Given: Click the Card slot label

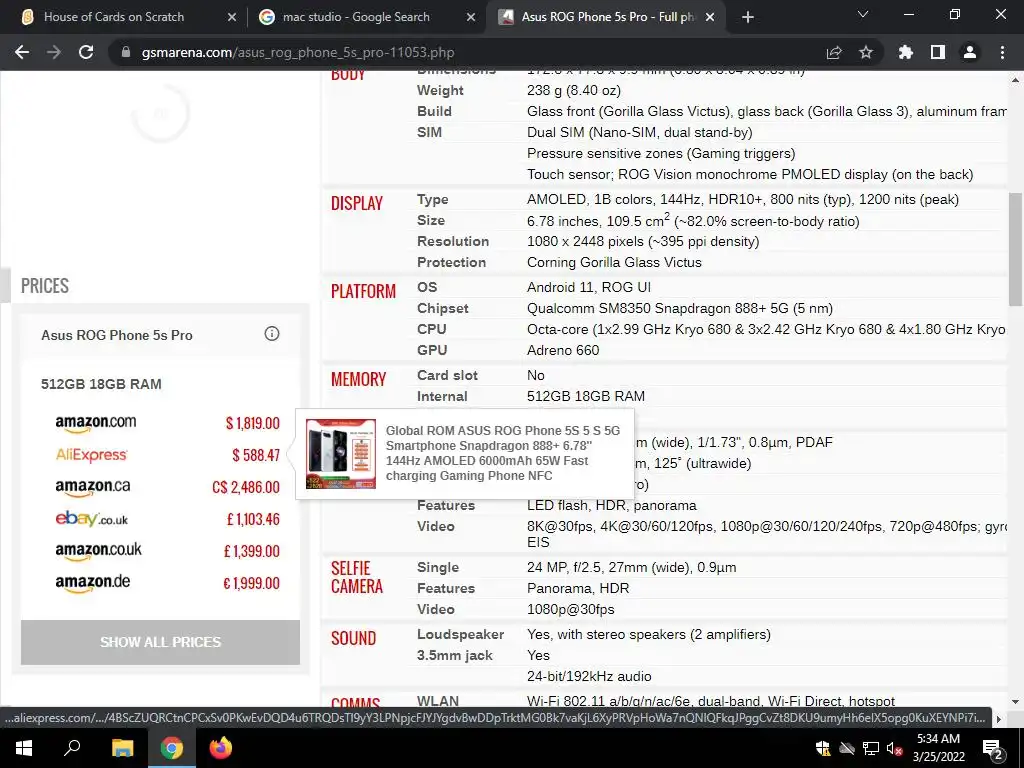Looking at the screenshot, I should [447, 376].
